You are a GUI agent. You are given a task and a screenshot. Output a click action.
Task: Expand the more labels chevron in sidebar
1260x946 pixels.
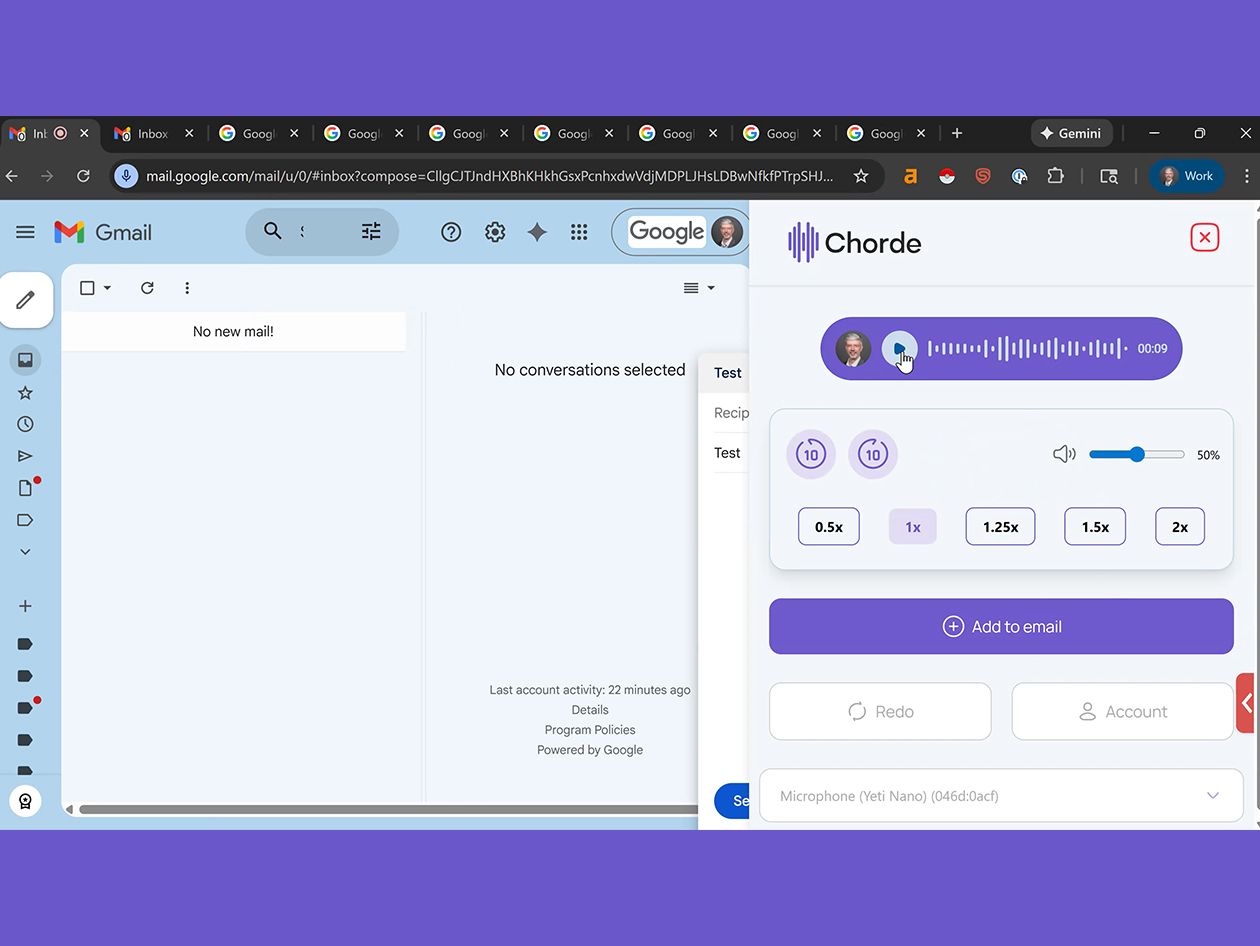24,551
